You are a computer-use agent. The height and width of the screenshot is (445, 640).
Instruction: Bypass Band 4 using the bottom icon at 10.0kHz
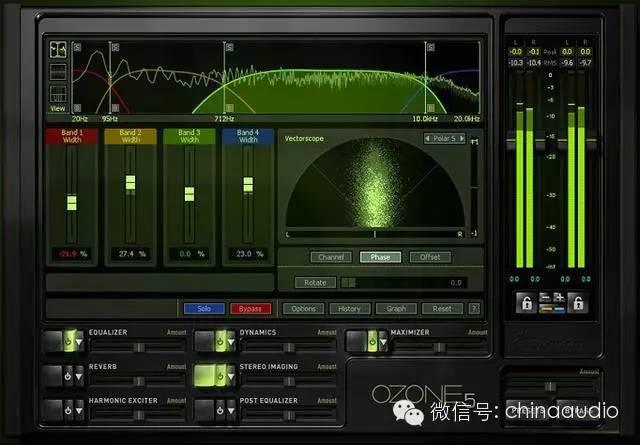point(431,108)
